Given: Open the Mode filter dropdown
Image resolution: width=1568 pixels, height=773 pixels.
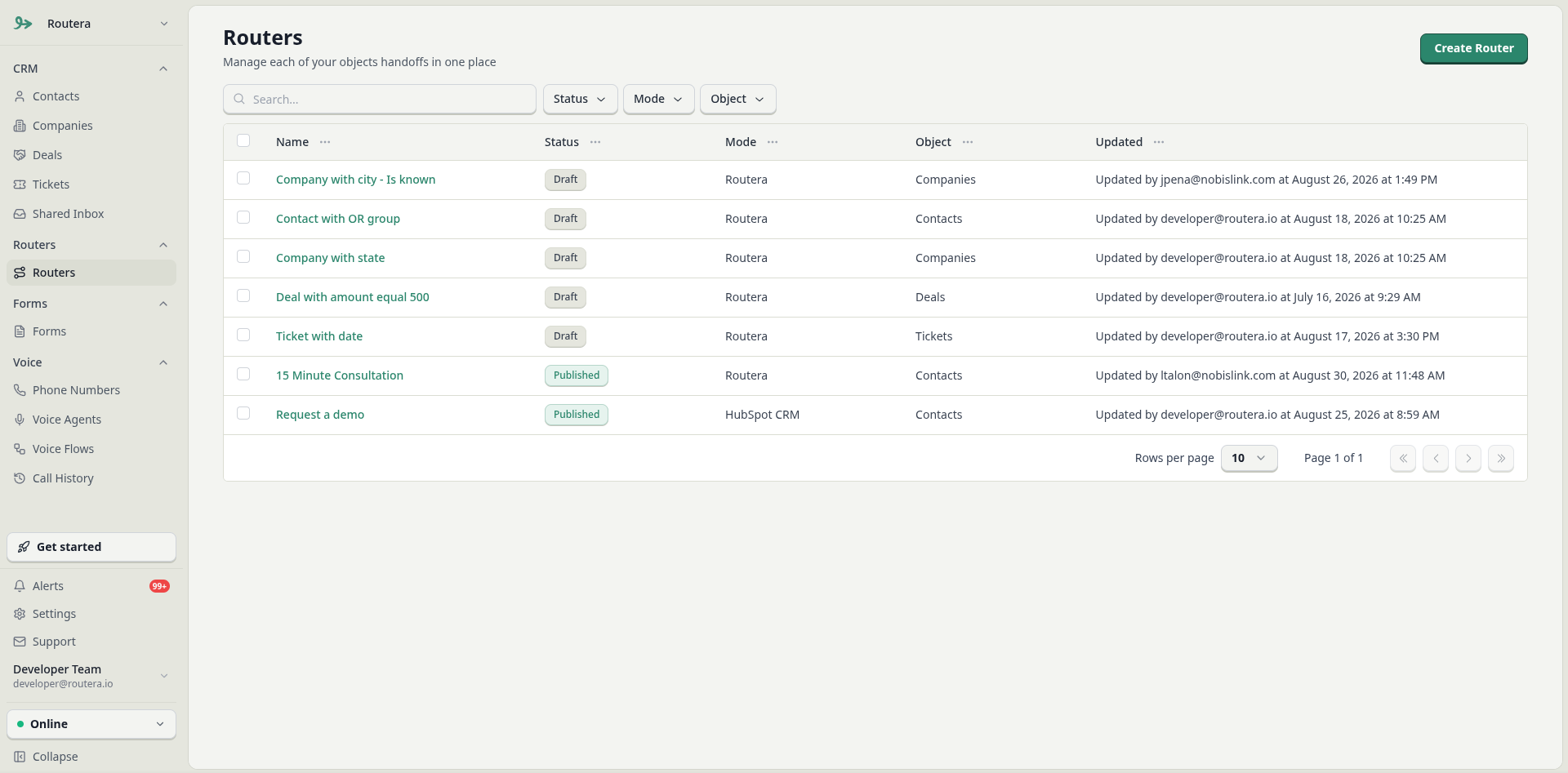Looking at the screenshot, I should 658,99.
